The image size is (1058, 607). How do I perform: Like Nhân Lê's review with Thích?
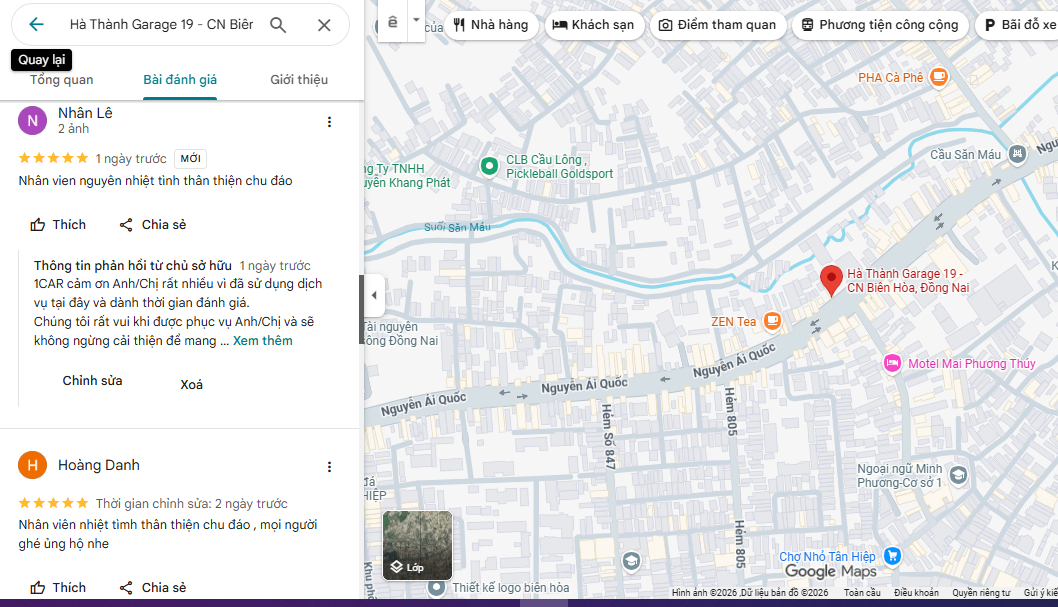pyautogui.click(x=58, y=225)
